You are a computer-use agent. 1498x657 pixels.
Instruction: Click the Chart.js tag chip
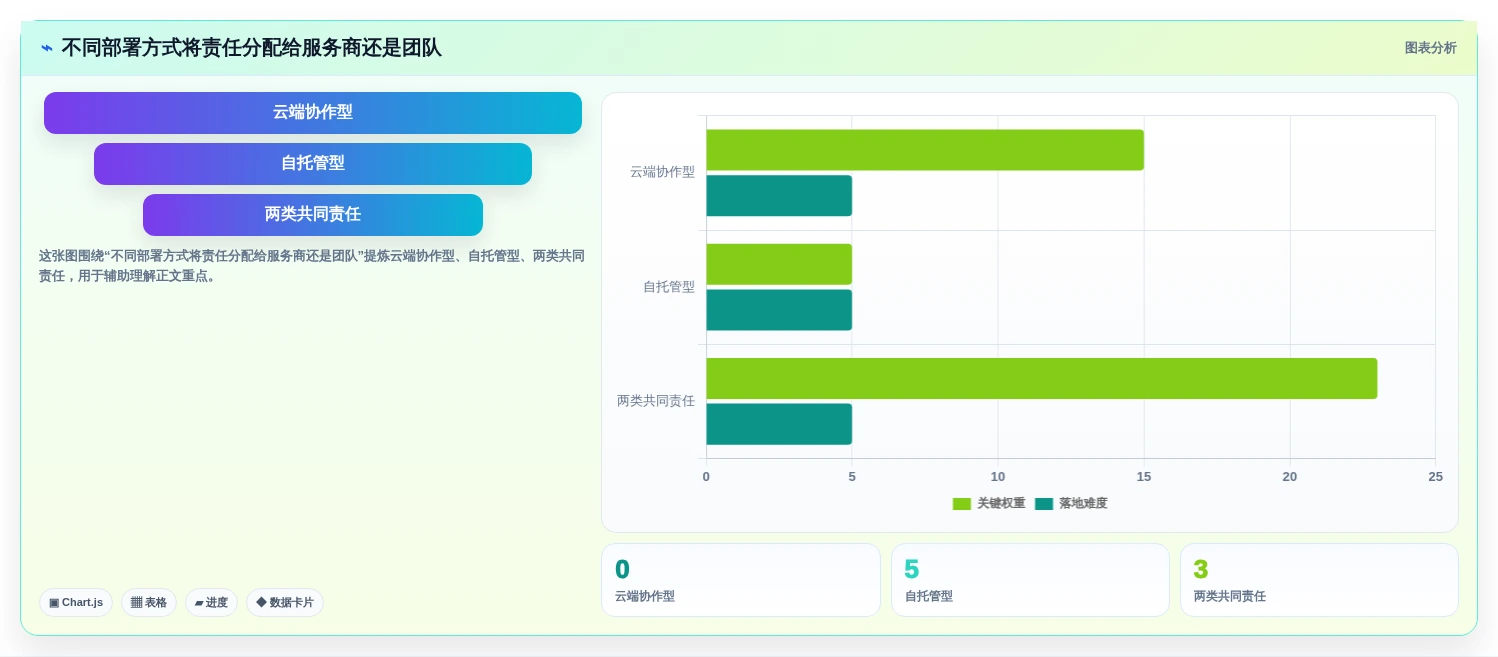pos(76,603)
